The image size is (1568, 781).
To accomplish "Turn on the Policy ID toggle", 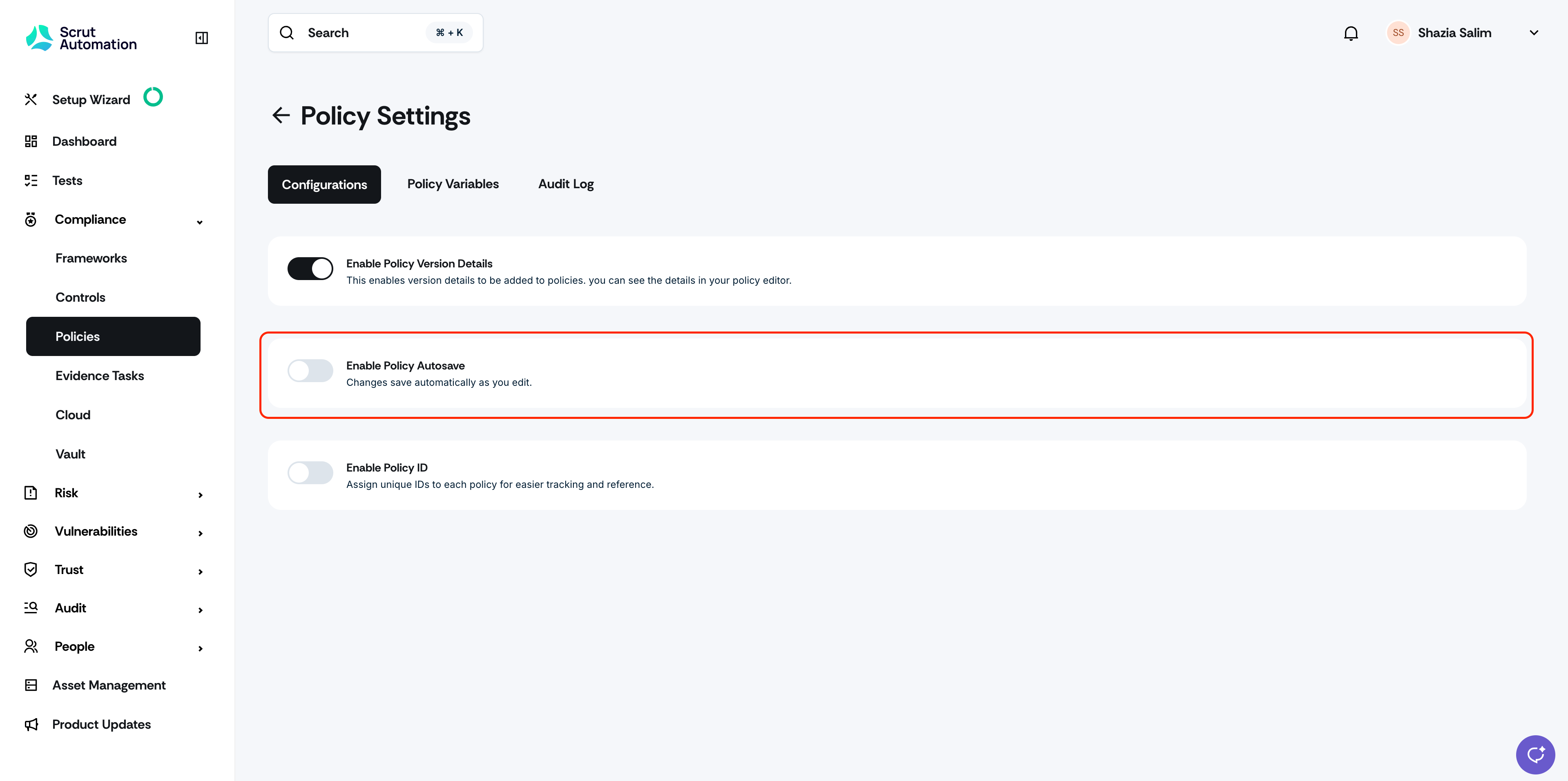I will [310, 473].
